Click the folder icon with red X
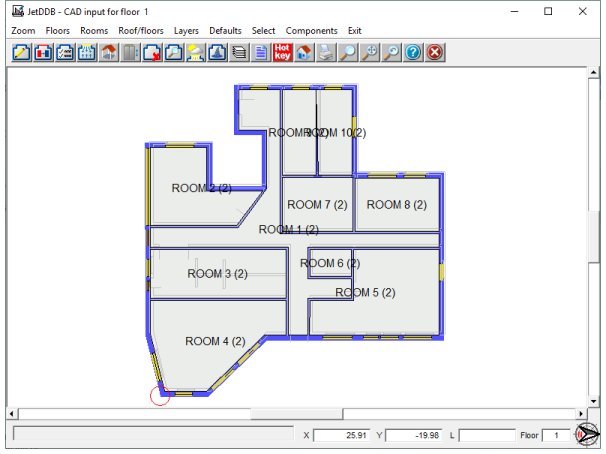 coord(152,52)
